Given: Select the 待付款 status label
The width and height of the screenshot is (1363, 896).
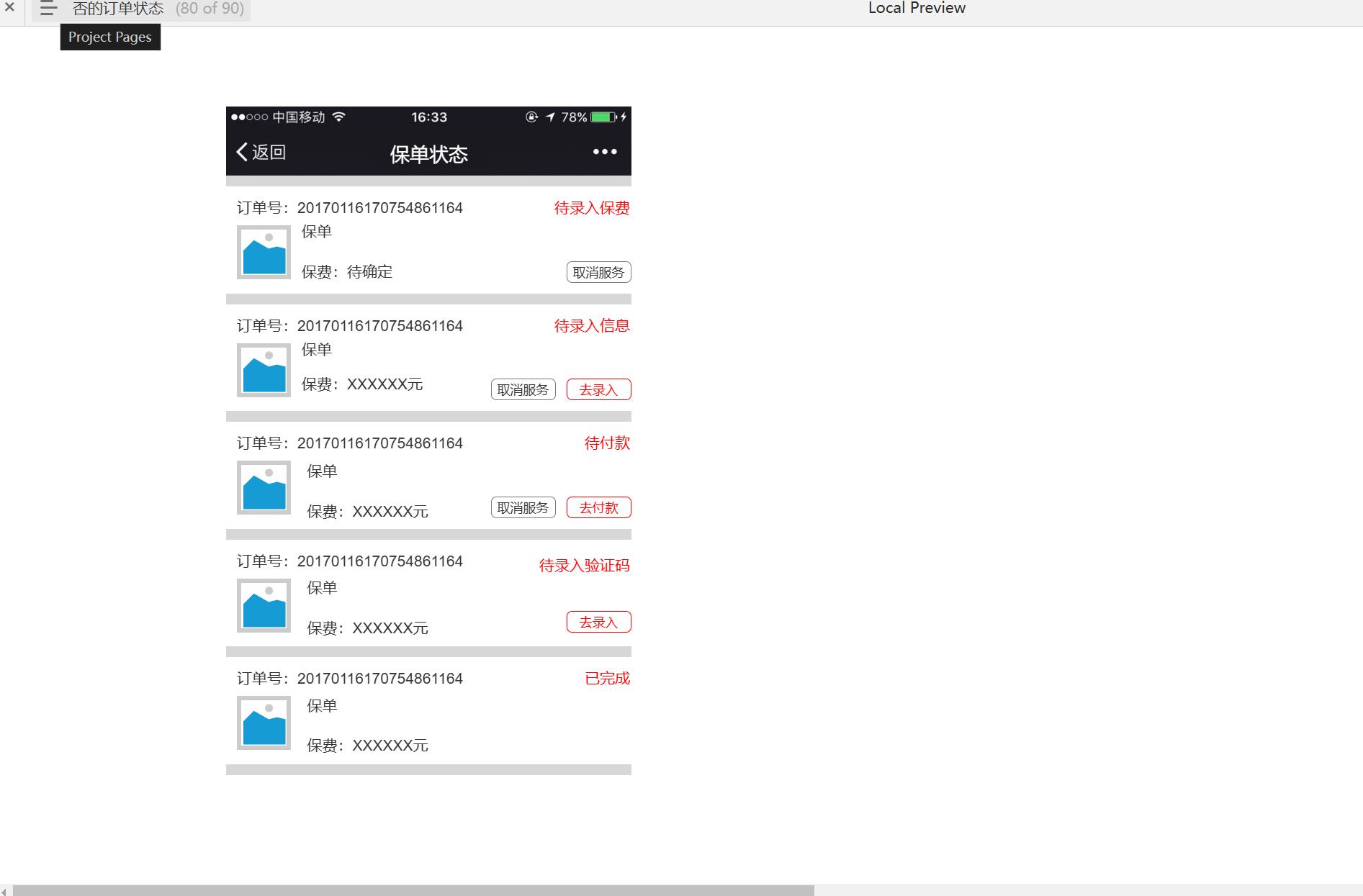Looking at the screenshot, I should pos(607,443).
